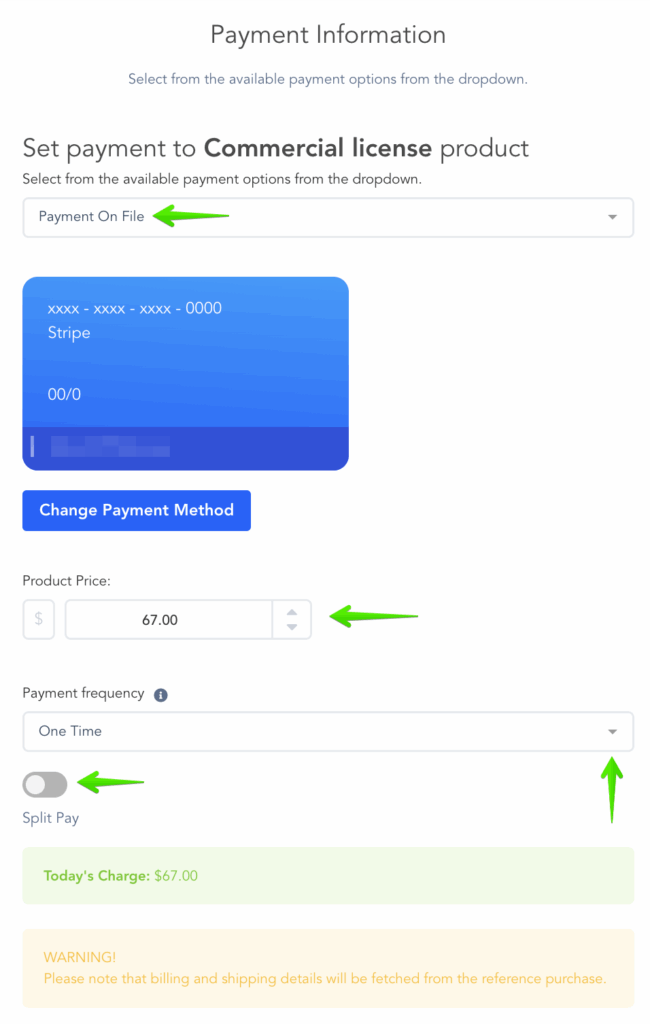Click the Split Pay label text
The width and height of the screenshot is (650, 1024).
coord(50,818)
